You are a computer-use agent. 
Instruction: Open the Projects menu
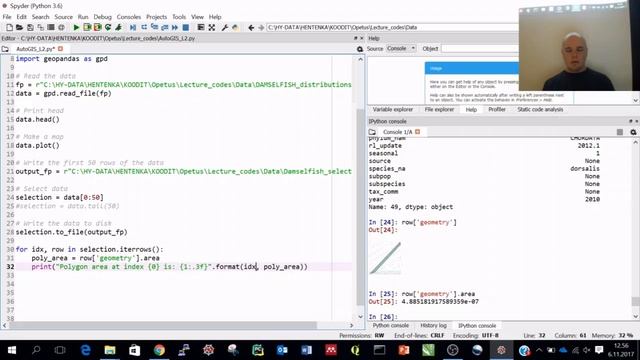click(156, 17)
